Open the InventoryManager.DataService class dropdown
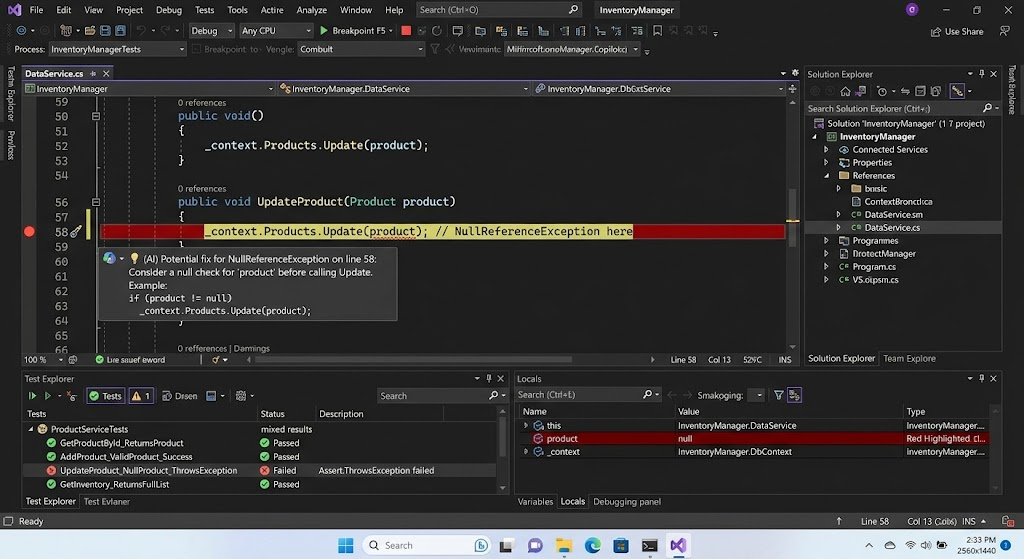1024x559 pixels. pos(404,89)
